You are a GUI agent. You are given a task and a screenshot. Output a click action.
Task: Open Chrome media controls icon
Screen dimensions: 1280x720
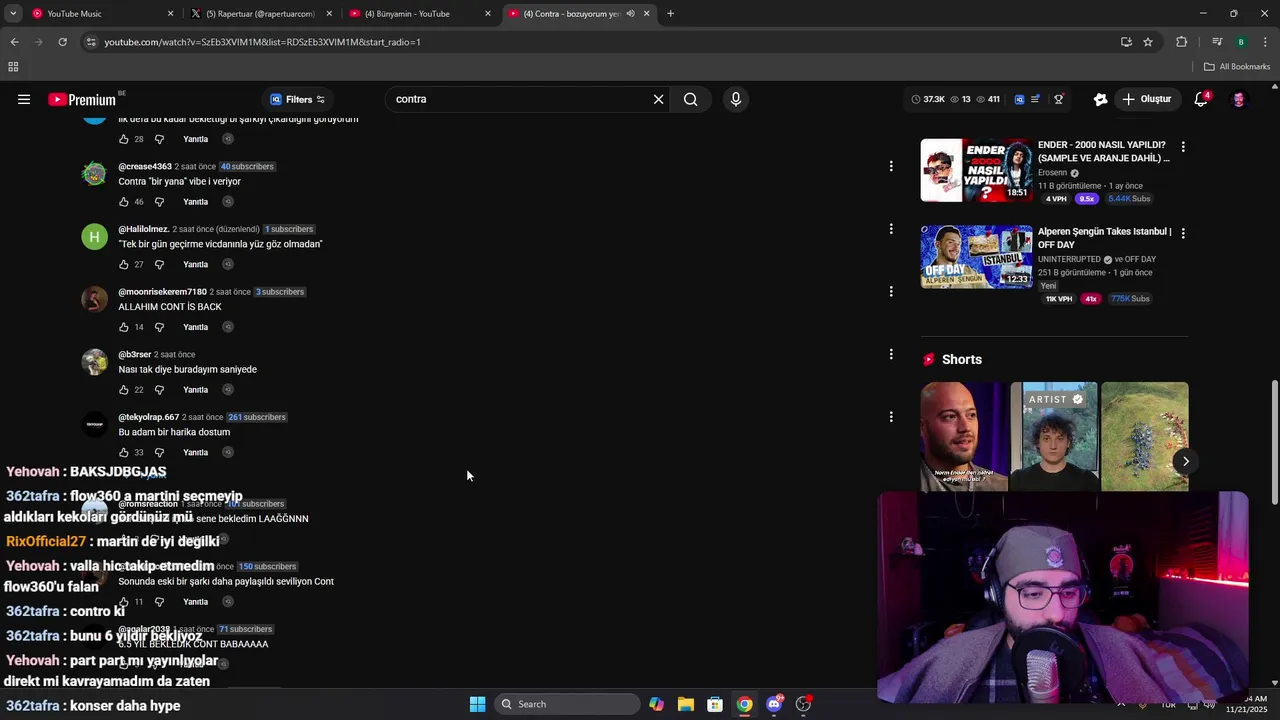(1217, 42)
